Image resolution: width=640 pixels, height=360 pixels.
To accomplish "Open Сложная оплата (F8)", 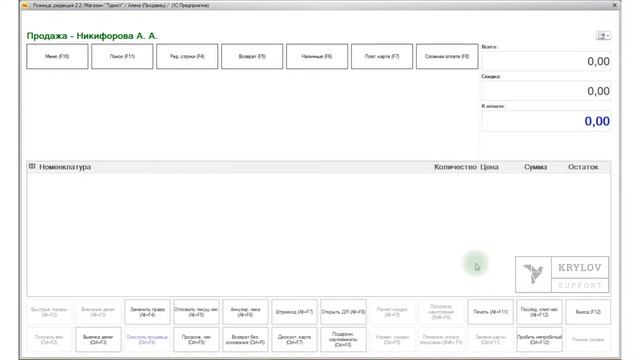I will [447, 56].
